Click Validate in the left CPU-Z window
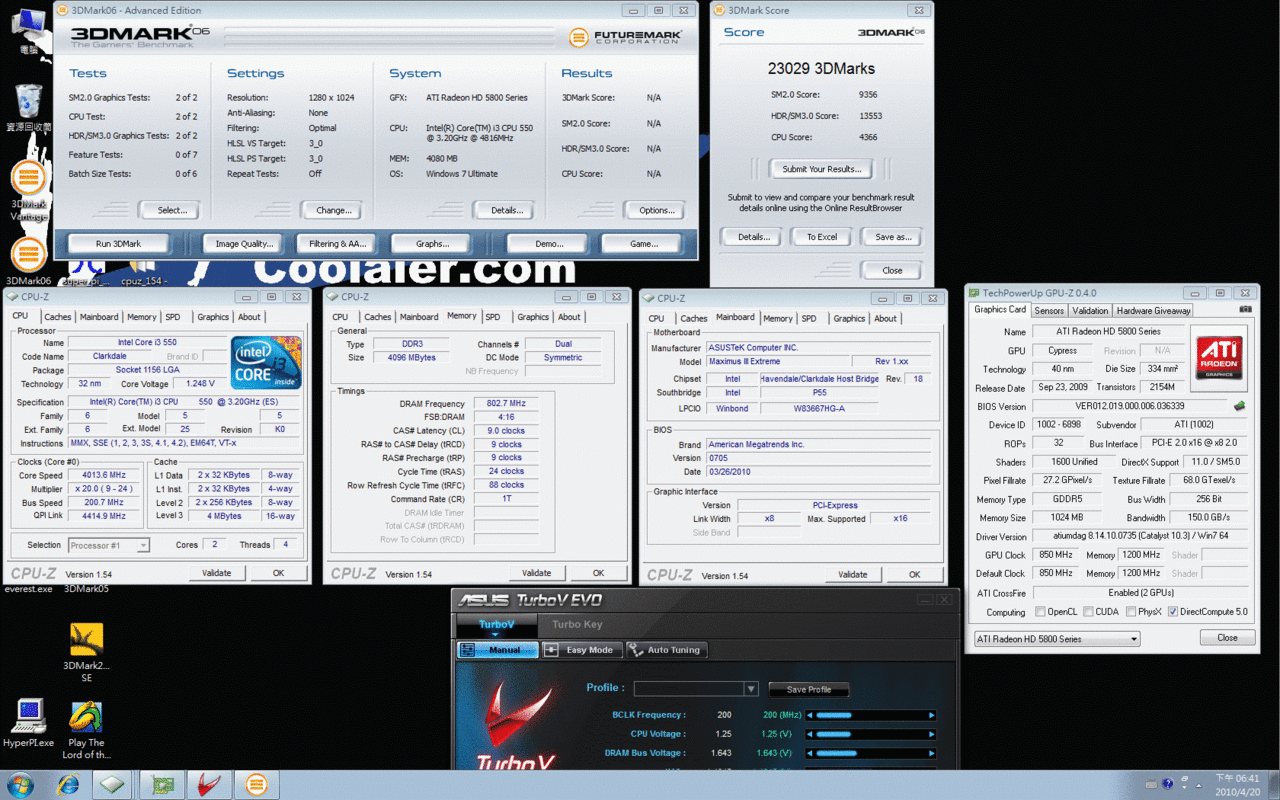Viewport: 1280px width, 800px height. [x=216, y=573]
